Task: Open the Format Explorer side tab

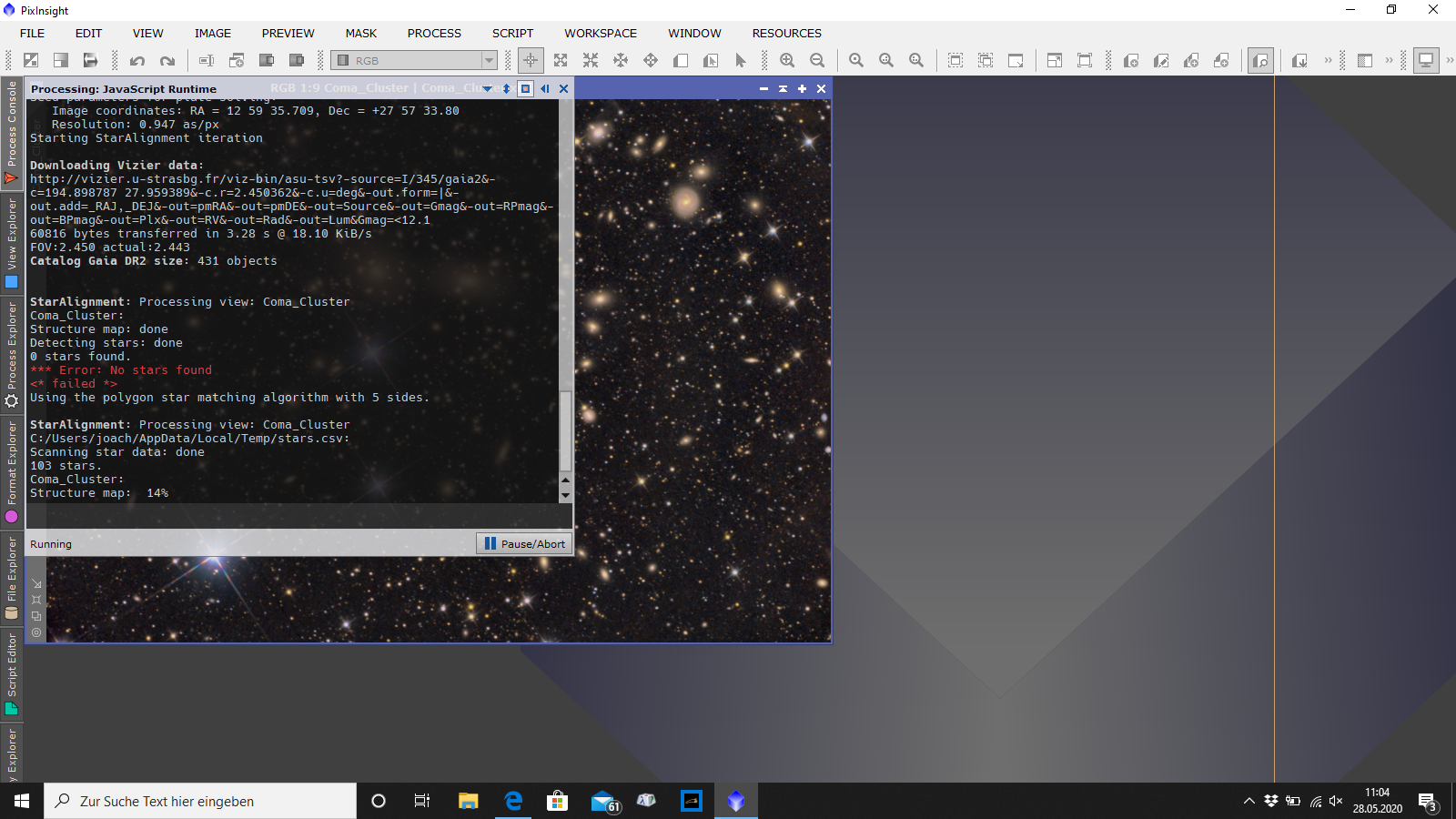Action: (x=12, y=472)
